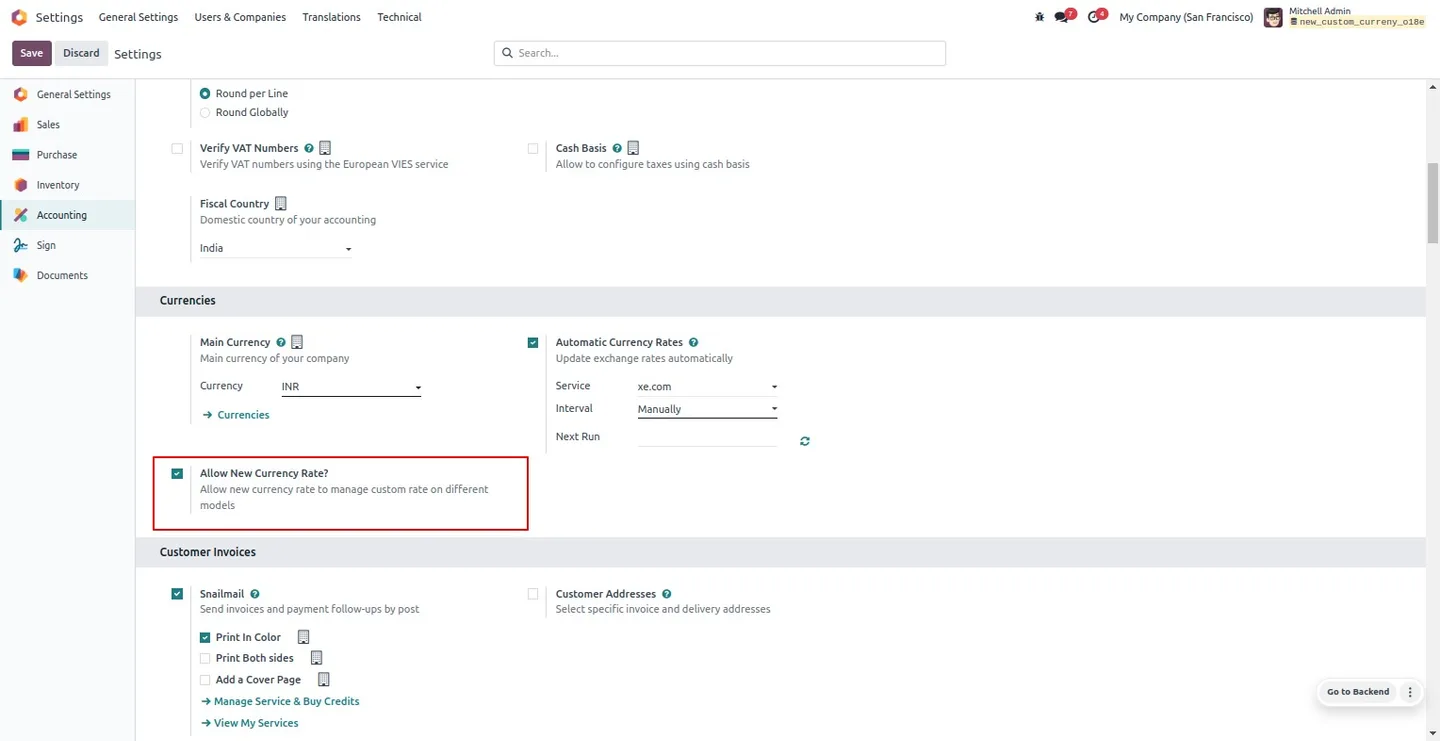Click help icon beside Customer Addresses
Image resolution: width=1440 pixels, height=741 pixels.
tap(667, 594)
